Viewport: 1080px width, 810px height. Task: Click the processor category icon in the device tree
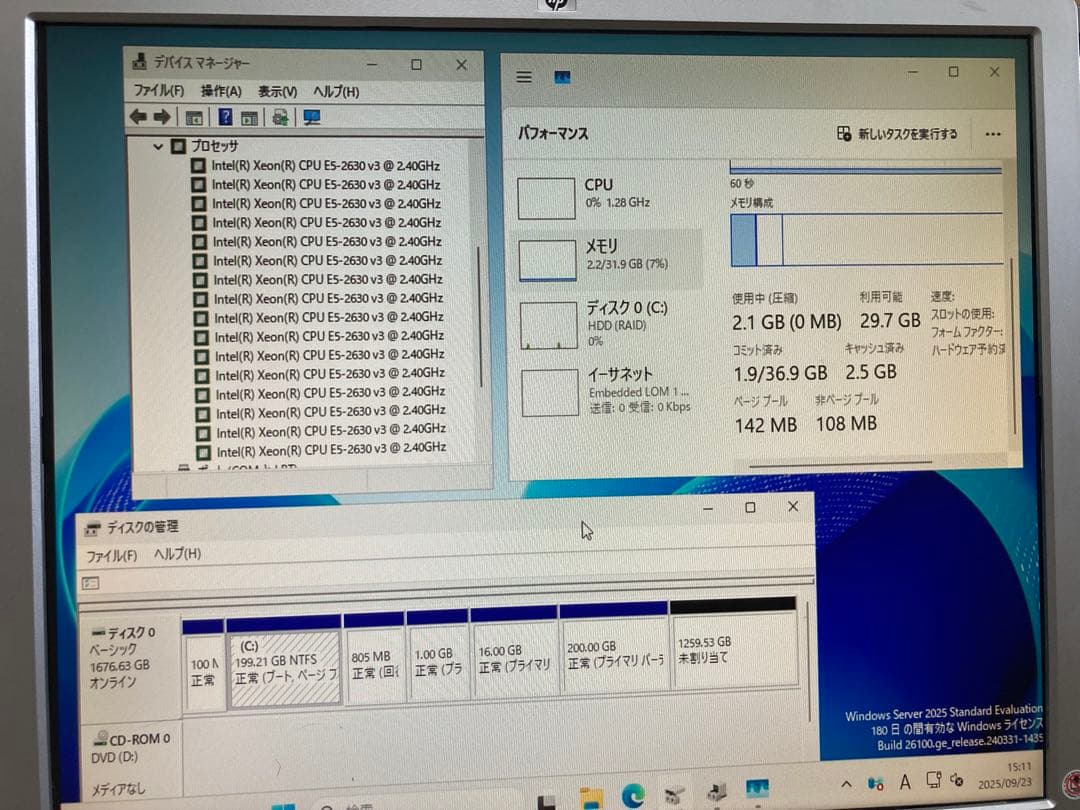coord(178,146)
